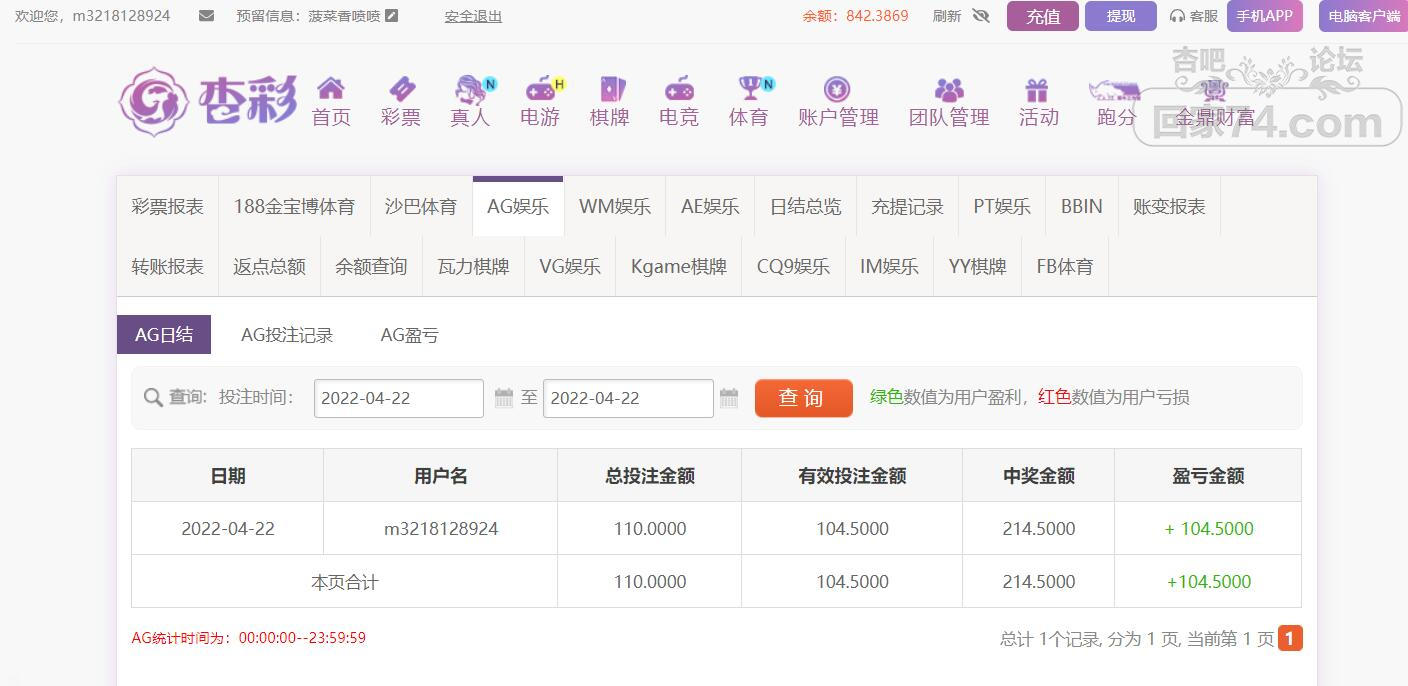
Task: Open 日结总览 tab
Action: tap(806, 207)
